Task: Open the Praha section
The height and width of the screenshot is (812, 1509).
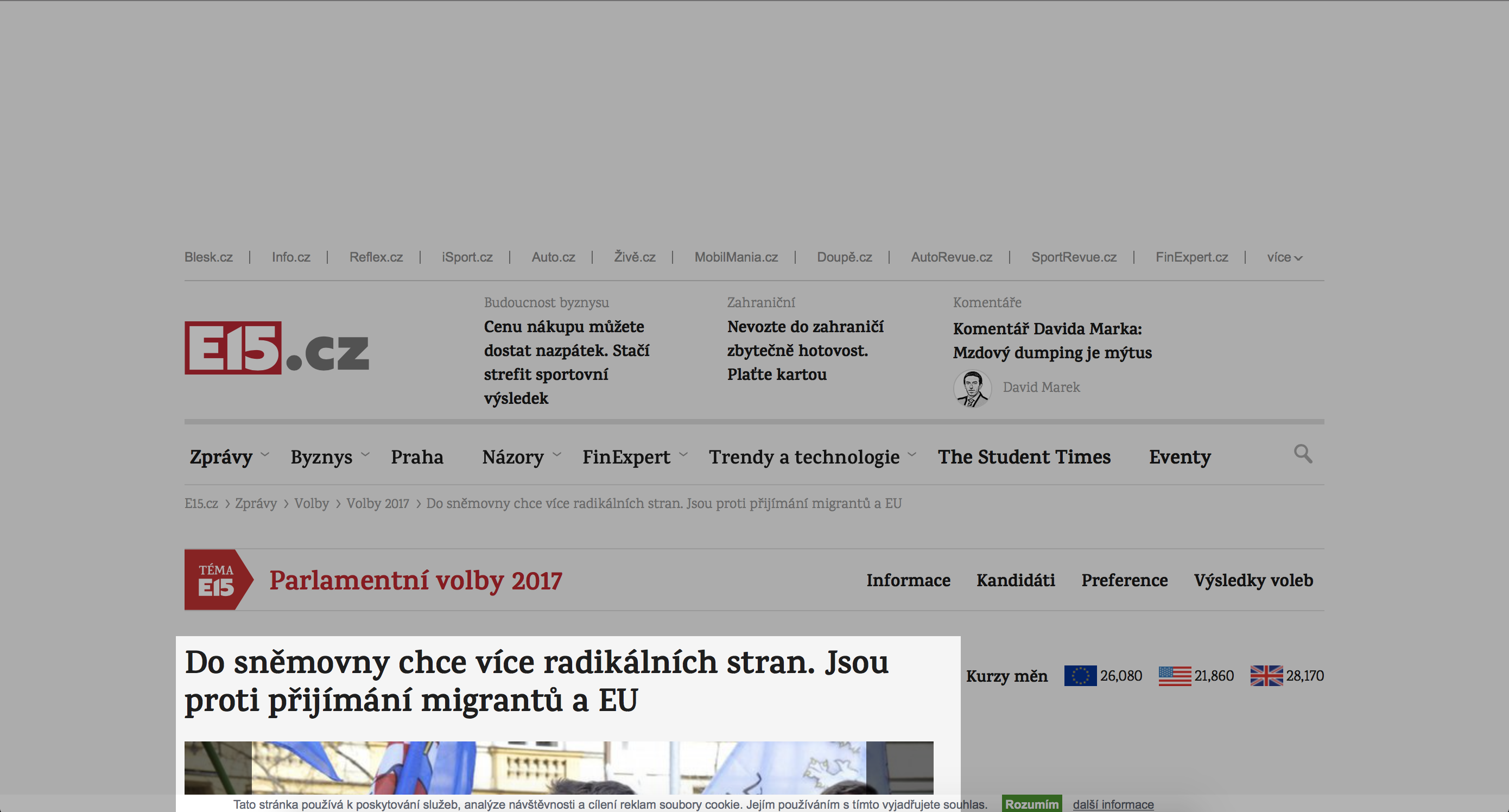Action: coord(417,457)
